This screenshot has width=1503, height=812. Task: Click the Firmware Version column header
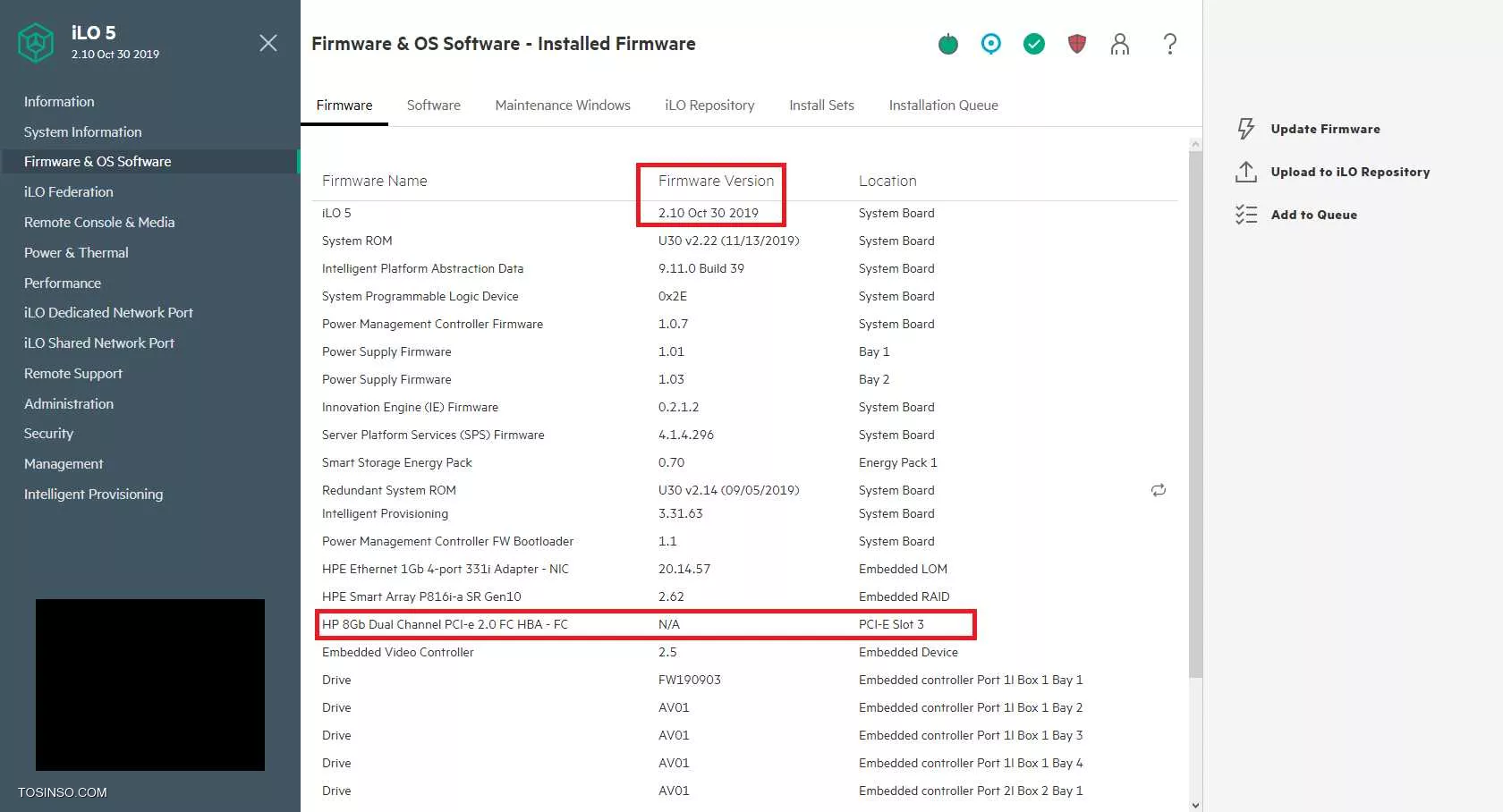click(716, 181)
